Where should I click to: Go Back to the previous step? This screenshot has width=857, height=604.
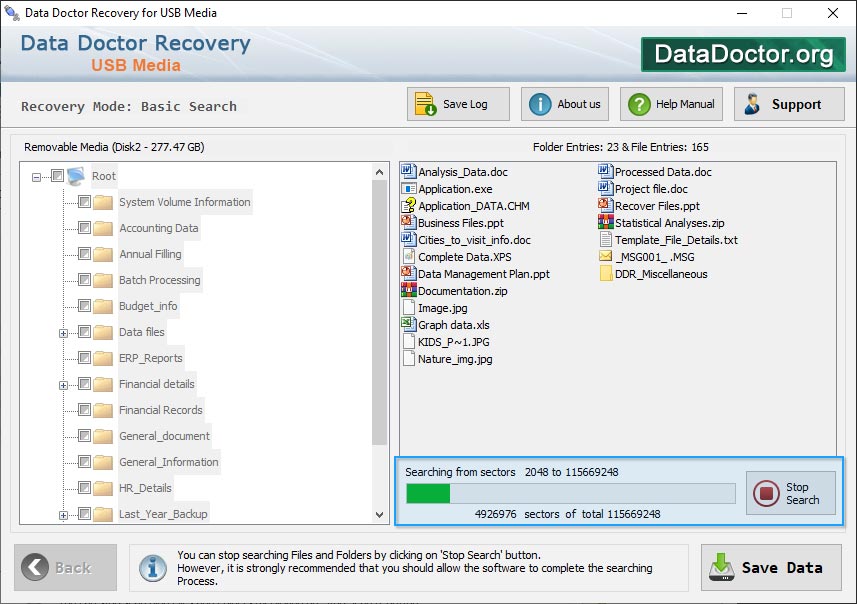click(x=66, y=567)
